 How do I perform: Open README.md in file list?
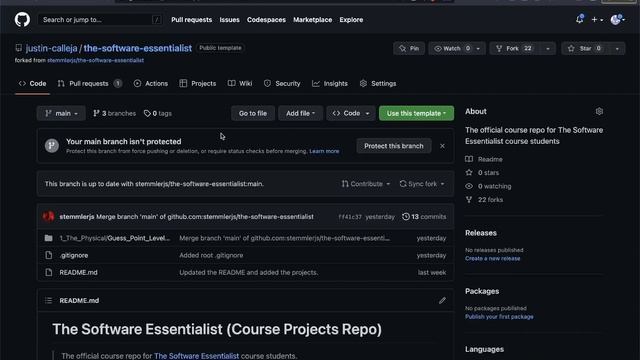(x=78, y=272)
